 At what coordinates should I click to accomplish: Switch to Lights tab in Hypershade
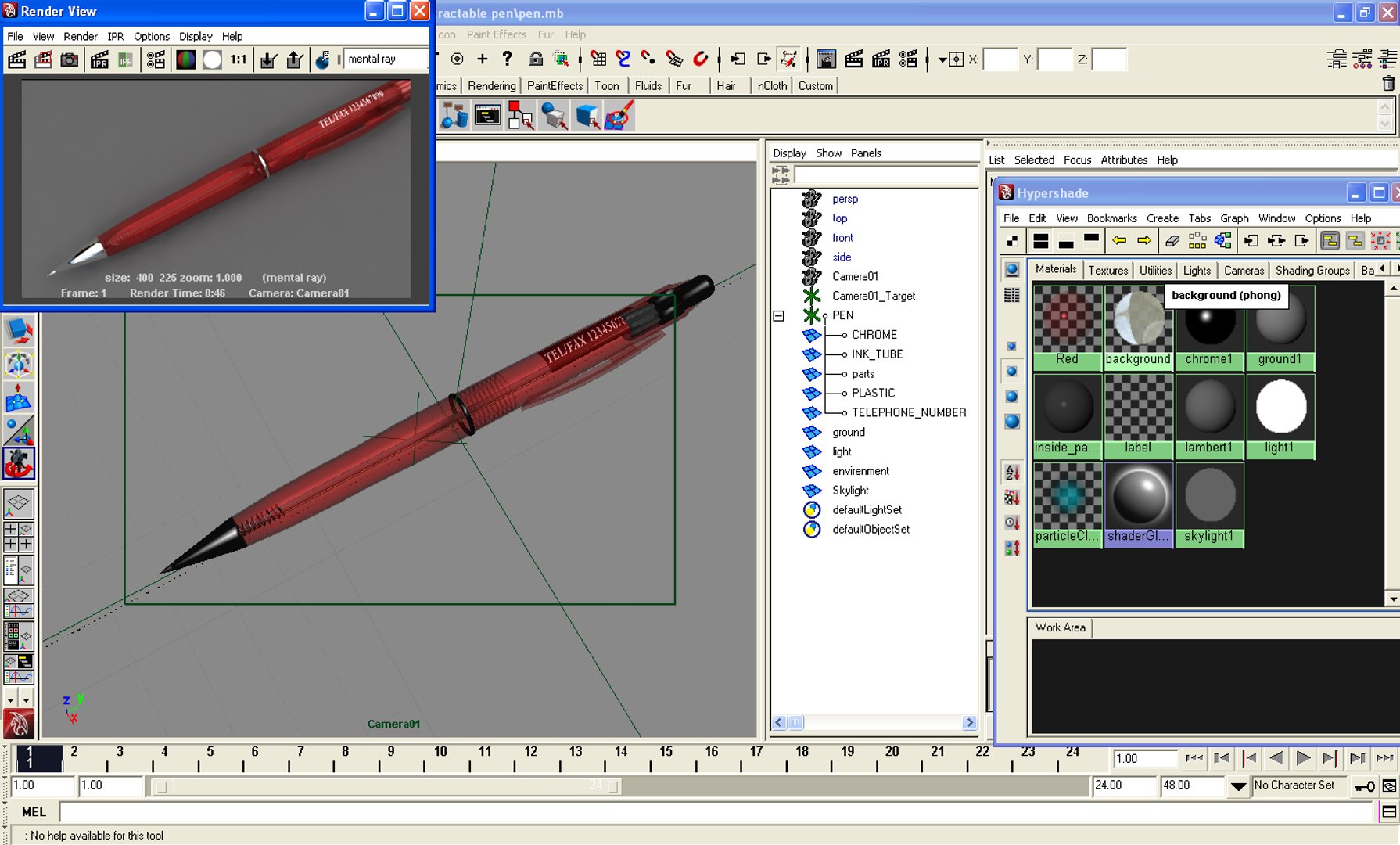(1197, 270)
